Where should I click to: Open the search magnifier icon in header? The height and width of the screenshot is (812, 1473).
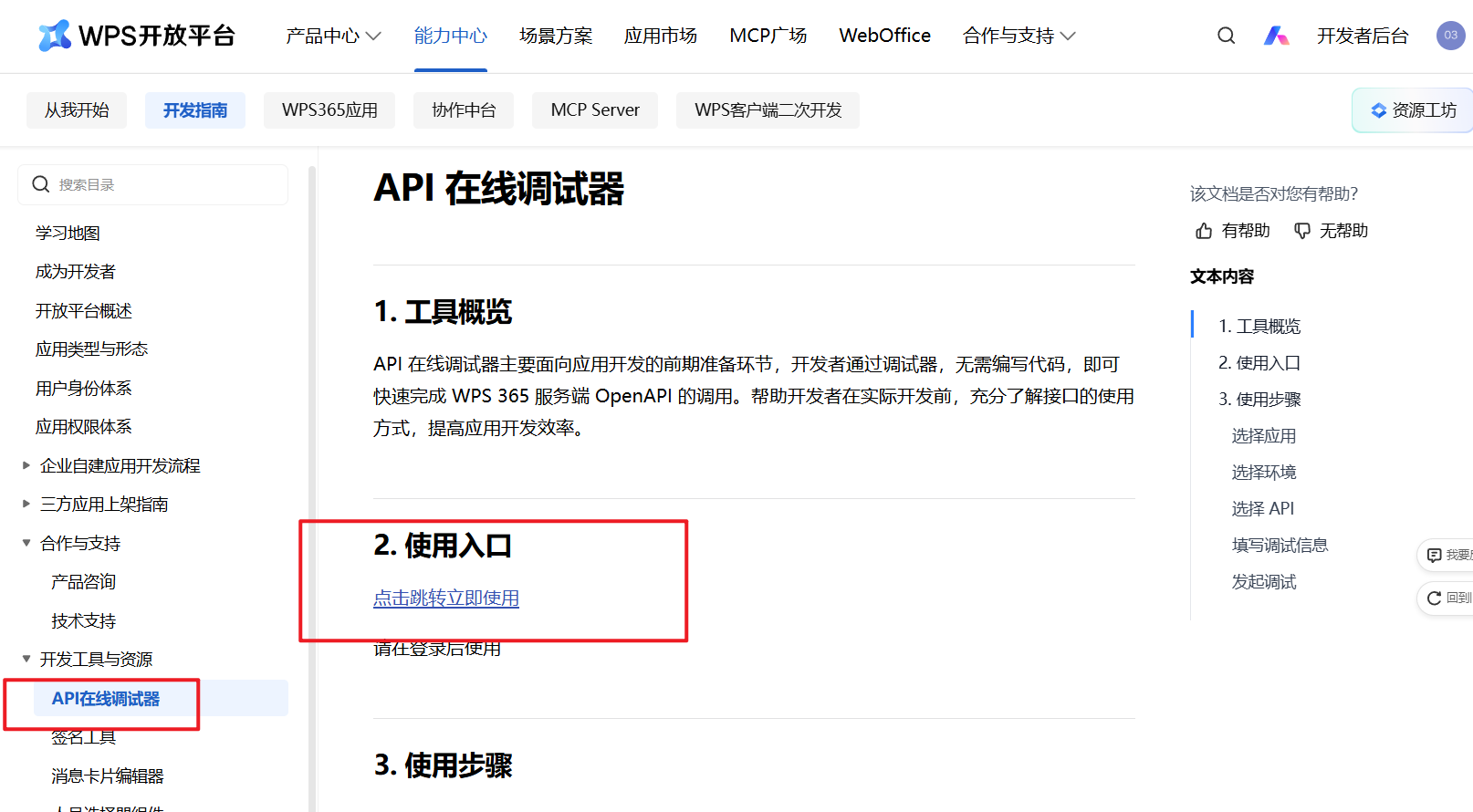1227,36
